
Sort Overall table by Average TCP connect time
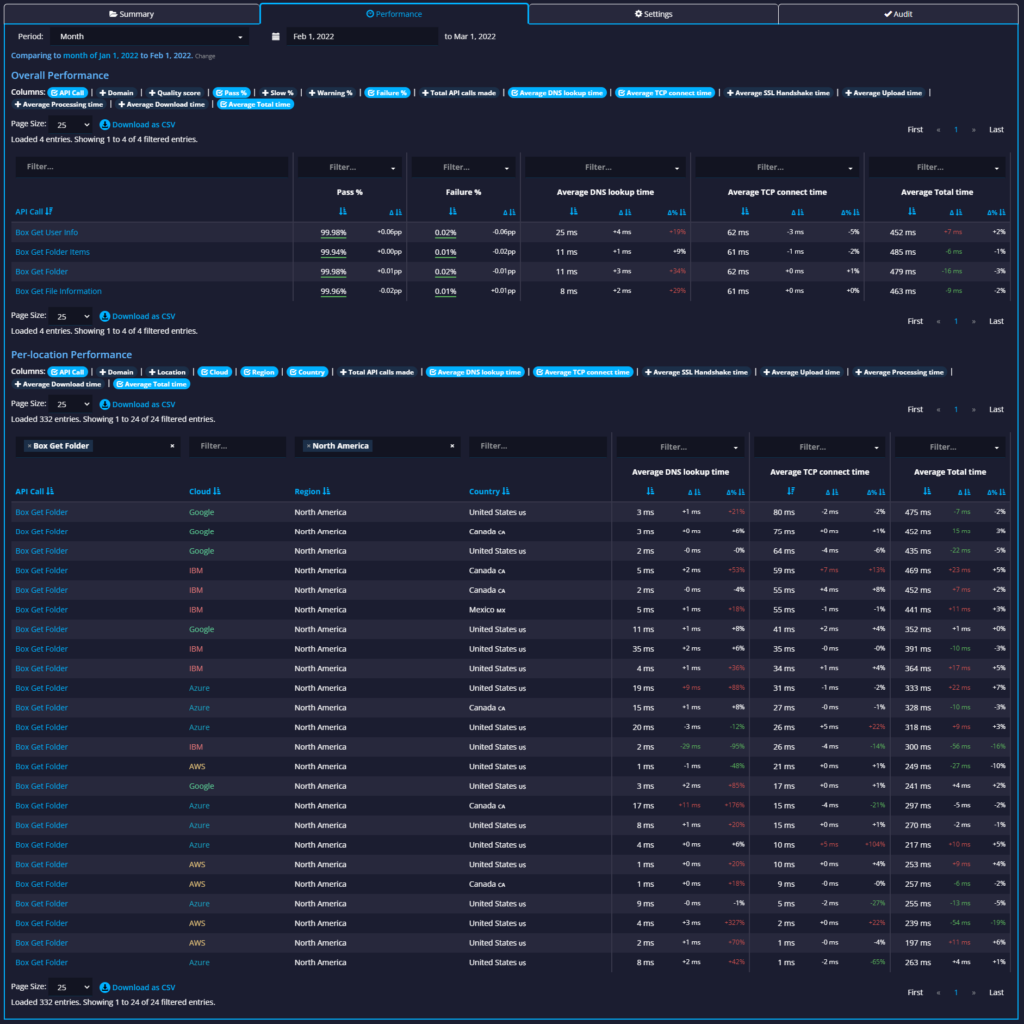click(x=745, y=212)
